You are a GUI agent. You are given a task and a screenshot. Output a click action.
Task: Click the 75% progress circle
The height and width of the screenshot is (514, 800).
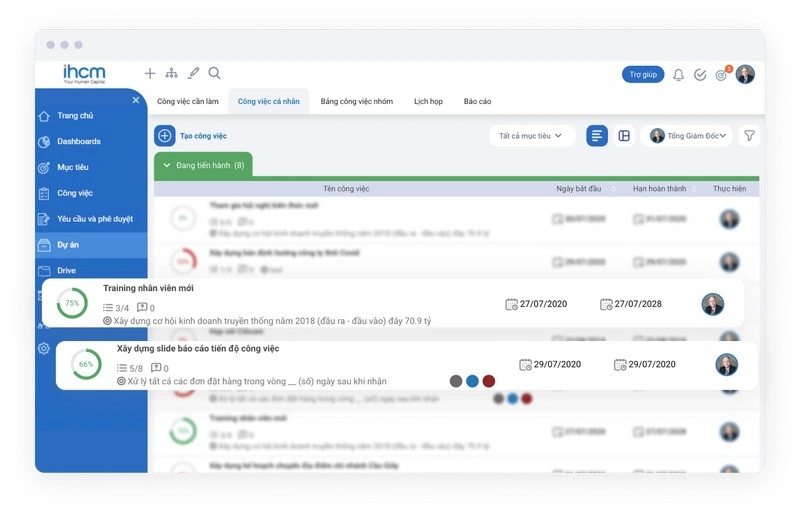coord(72,303)
